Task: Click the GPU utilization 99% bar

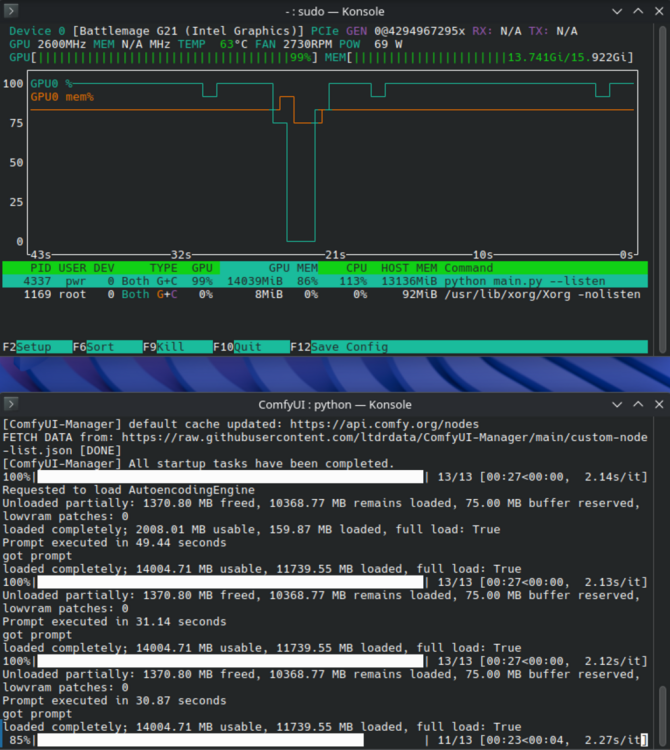Action: [164, 57]
